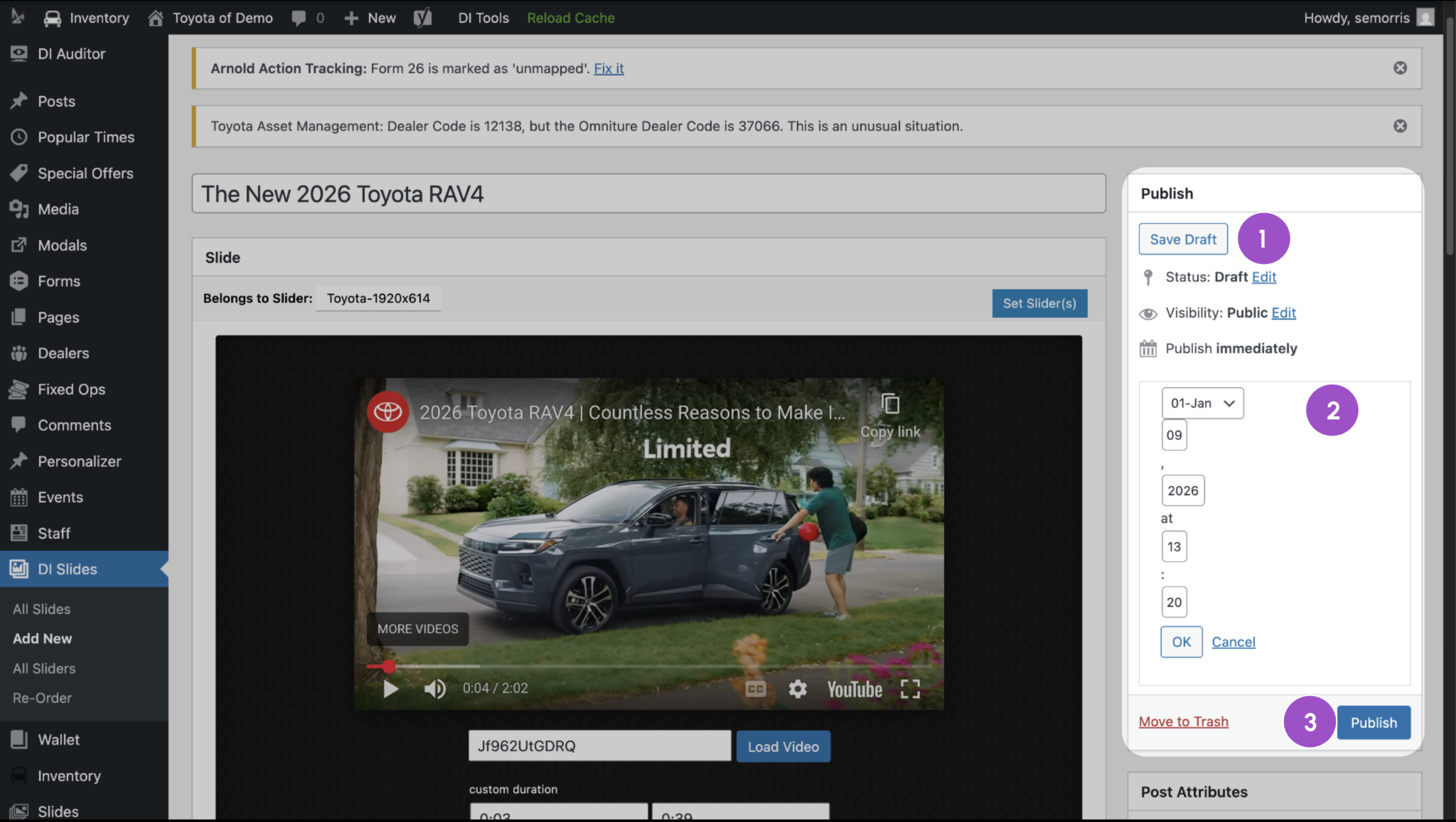Screen dimensions: 1456x822
Task: Enter fullscreen on the video player
Action: [910, 689]
